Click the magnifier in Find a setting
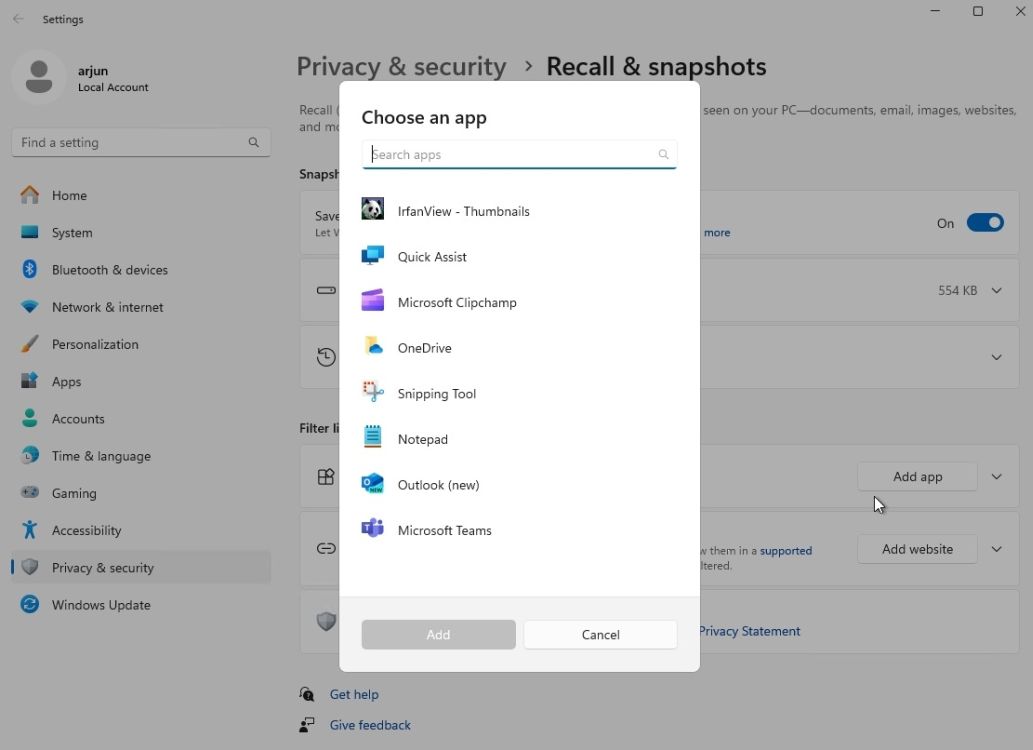This screenshot has height=750, width=1033. [x=254, y=142]
